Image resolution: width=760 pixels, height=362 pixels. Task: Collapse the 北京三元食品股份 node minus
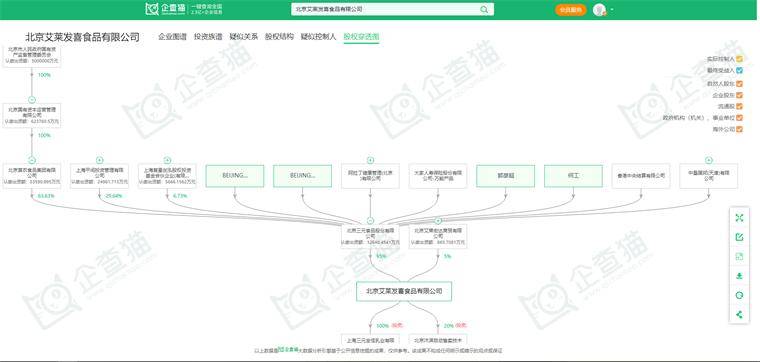pos(370,220)
